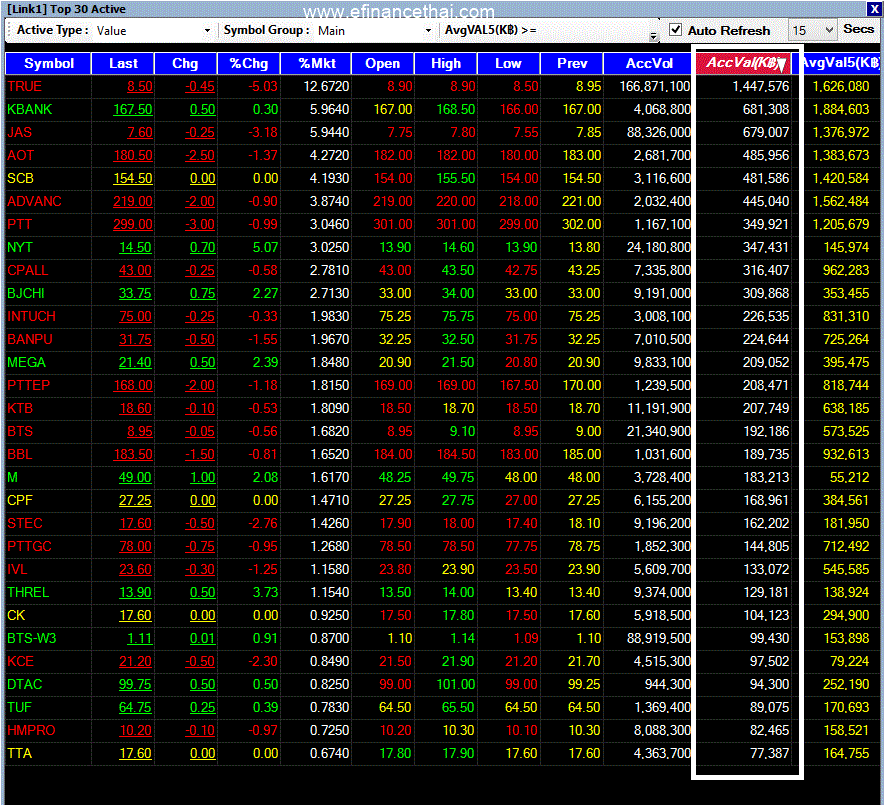The image size is (885, 805).
Task: Sort by the %Chg column header
Action: pos(249,63)
